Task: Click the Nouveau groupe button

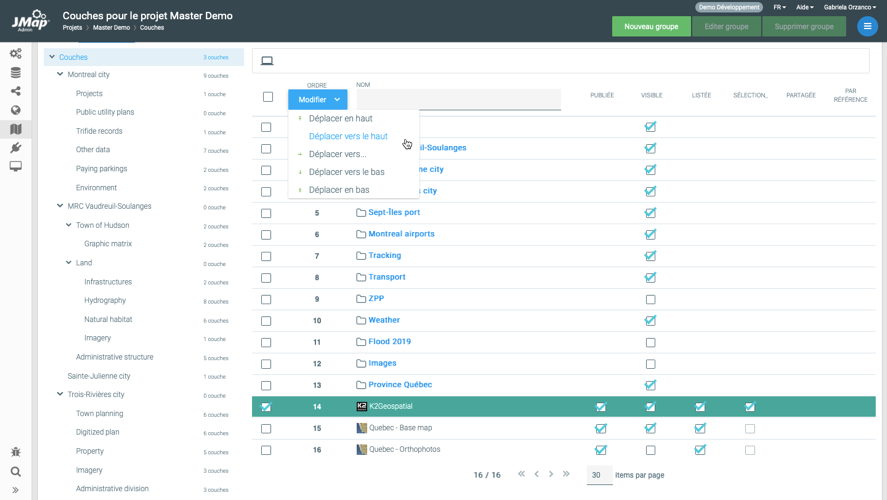Action: [651, 27]
